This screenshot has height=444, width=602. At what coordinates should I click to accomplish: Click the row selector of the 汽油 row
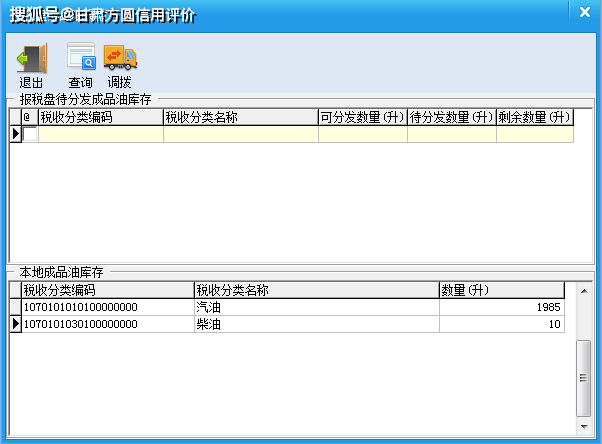click(x=15, y=307)
